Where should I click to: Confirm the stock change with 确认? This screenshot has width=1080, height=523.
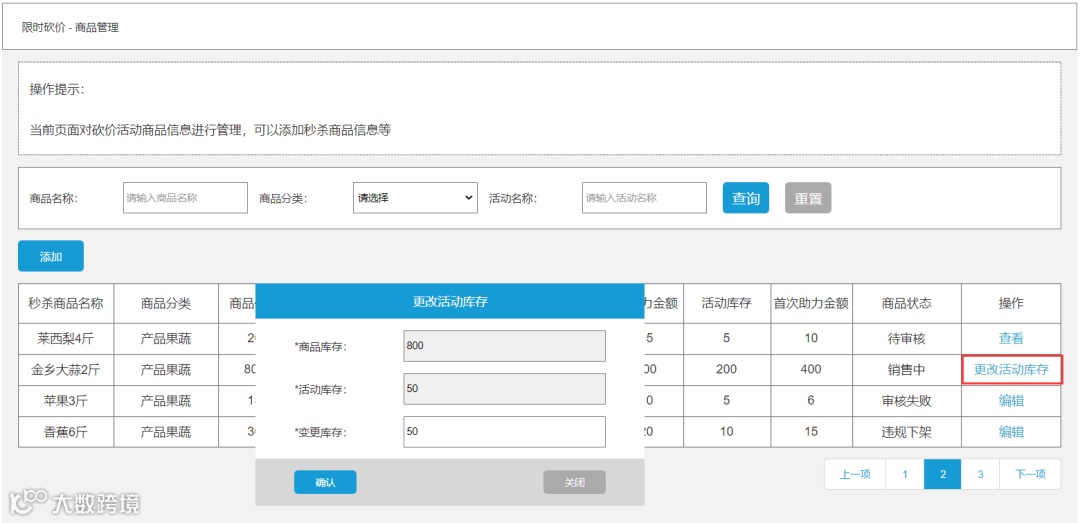(325, 482)
